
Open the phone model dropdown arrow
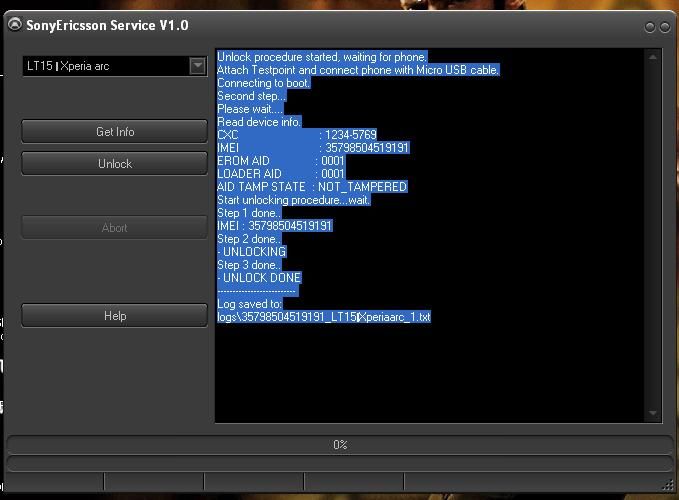tap(197, 66)
